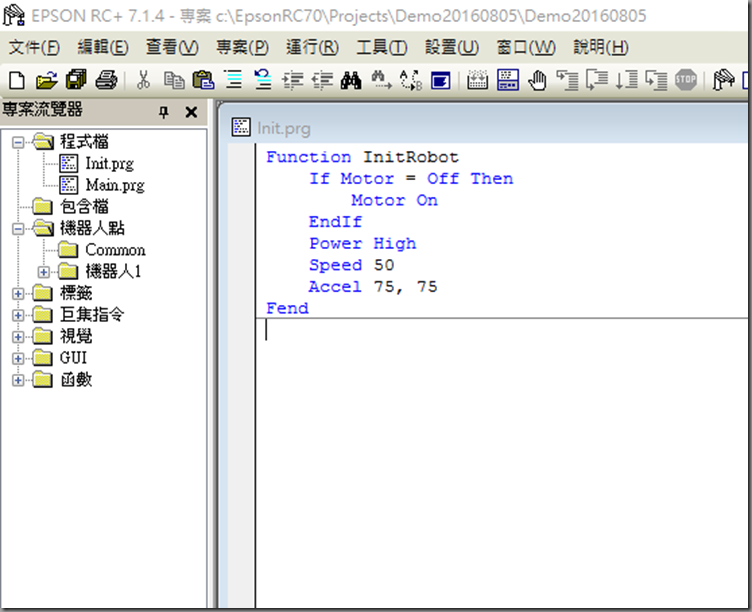Select the 機器人點 folder label
This screenshot has width=752, height=612.
(x=92, y=228)
